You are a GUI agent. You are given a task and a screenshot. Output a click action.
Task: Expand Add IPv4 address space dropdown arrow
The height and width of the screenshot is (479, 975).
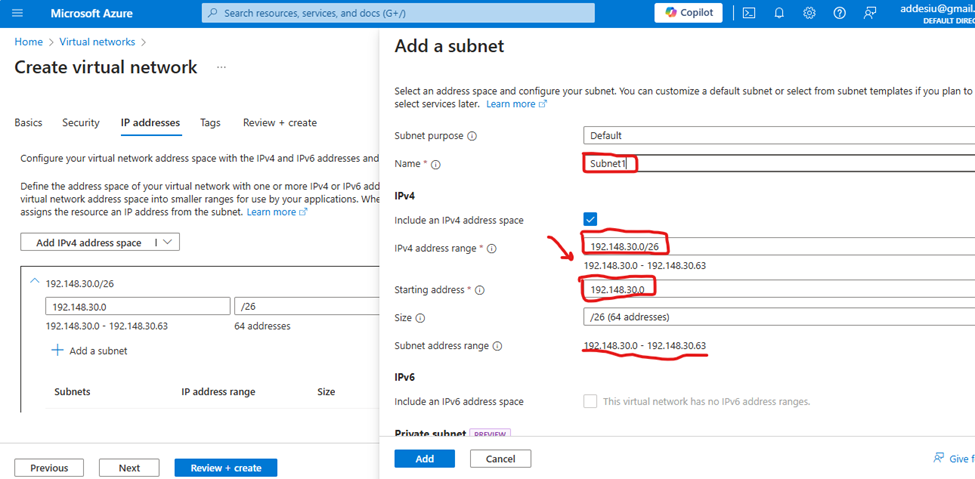coord(167,242)
